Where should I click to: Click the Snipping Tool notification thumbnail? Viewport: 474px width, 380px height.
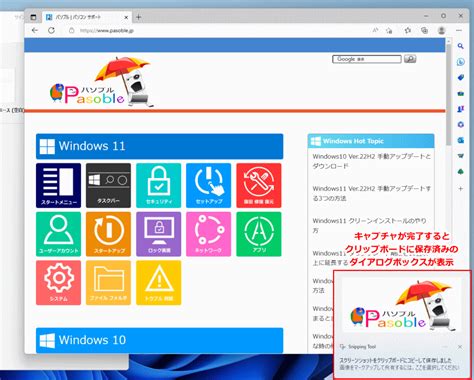401,305
